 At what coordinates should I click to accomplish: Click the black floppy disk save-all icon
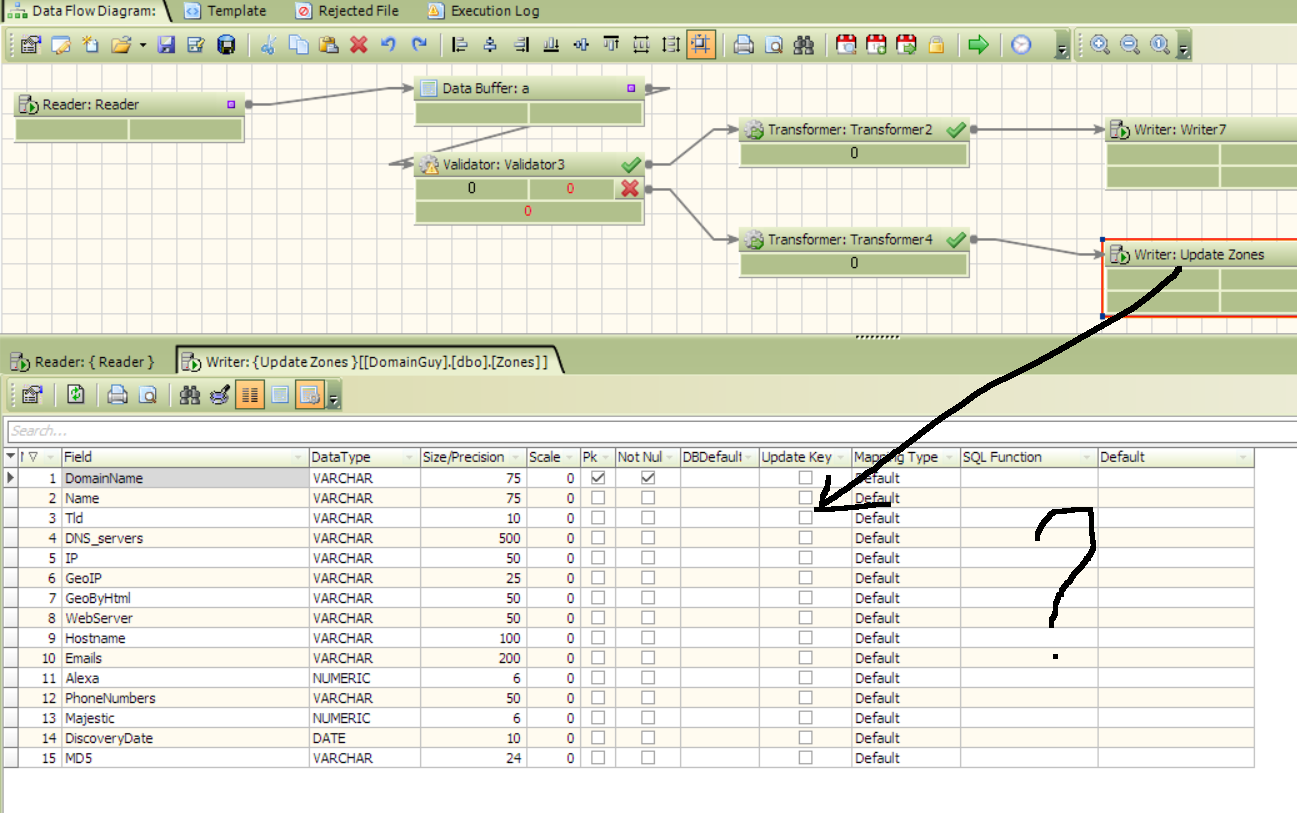tap(227, 45)
